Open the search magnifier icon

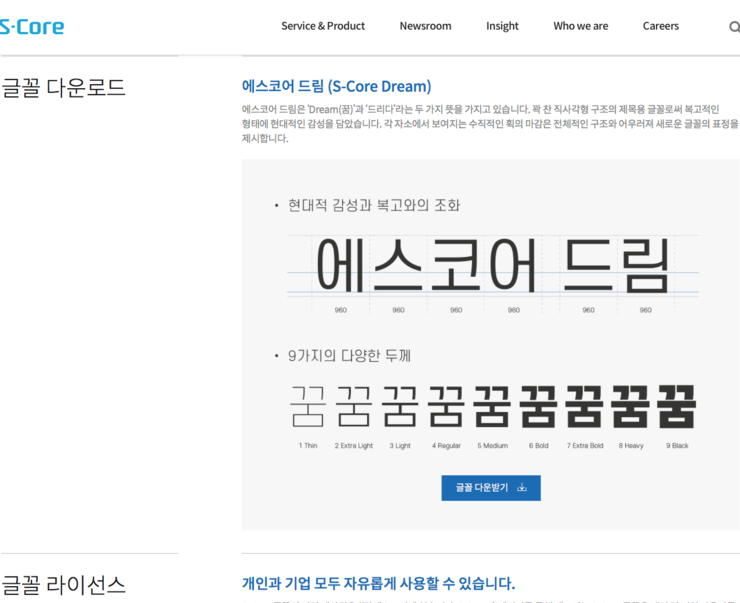tap(734, 27)
